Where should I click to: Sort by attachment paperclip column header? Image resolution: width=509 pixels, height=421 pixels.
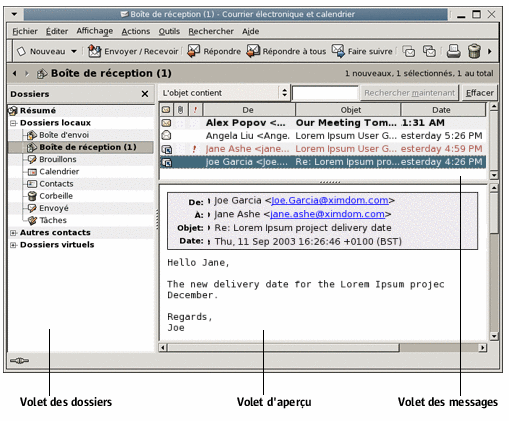180,110
